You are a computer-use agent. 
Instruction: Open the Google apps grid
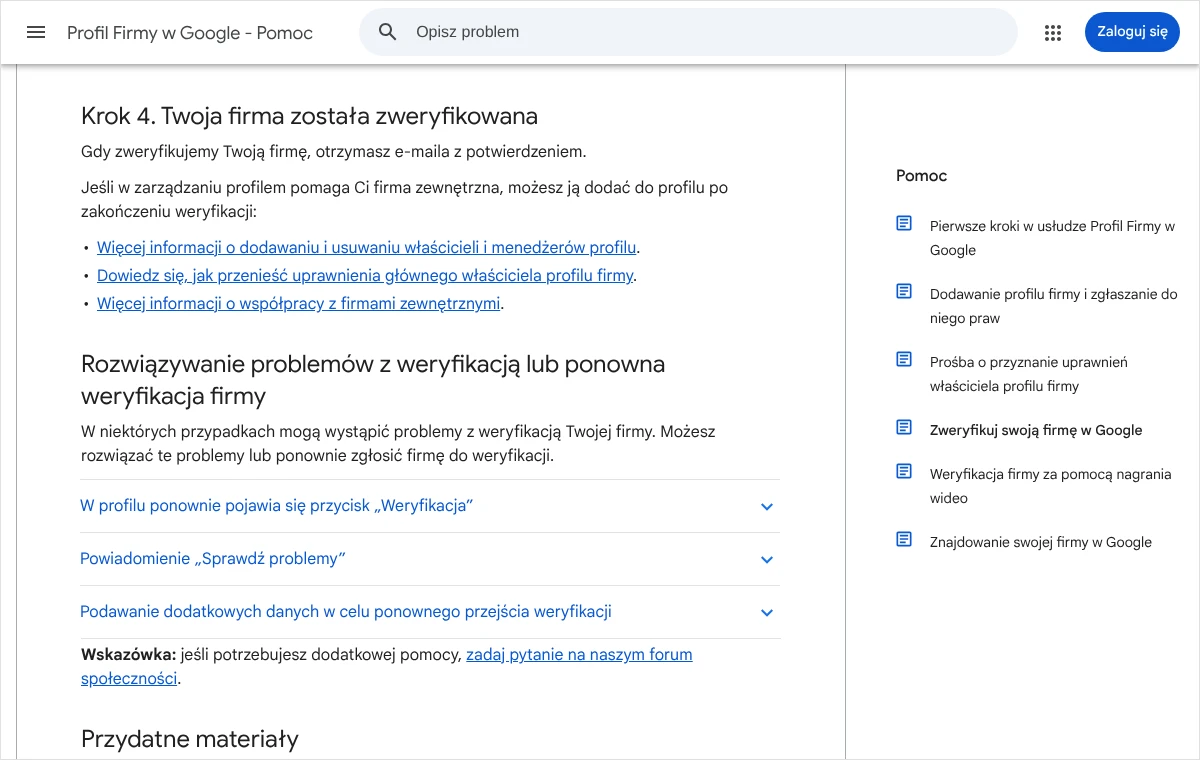pyautogui.click(x=1052, y=32)
